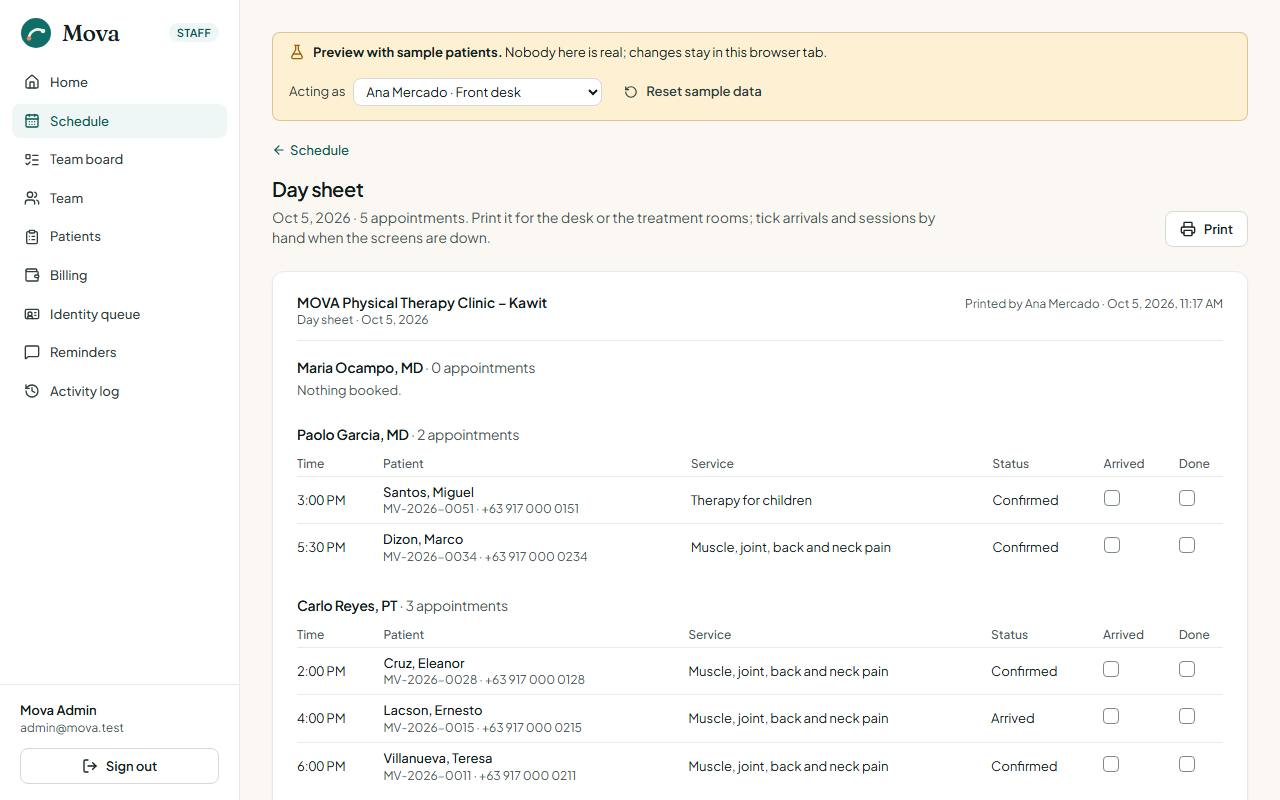Image resolution: width=1280 pixels, height=800 pixels.
Task: Follow the back to Schedule link
Action: (311, 150)
